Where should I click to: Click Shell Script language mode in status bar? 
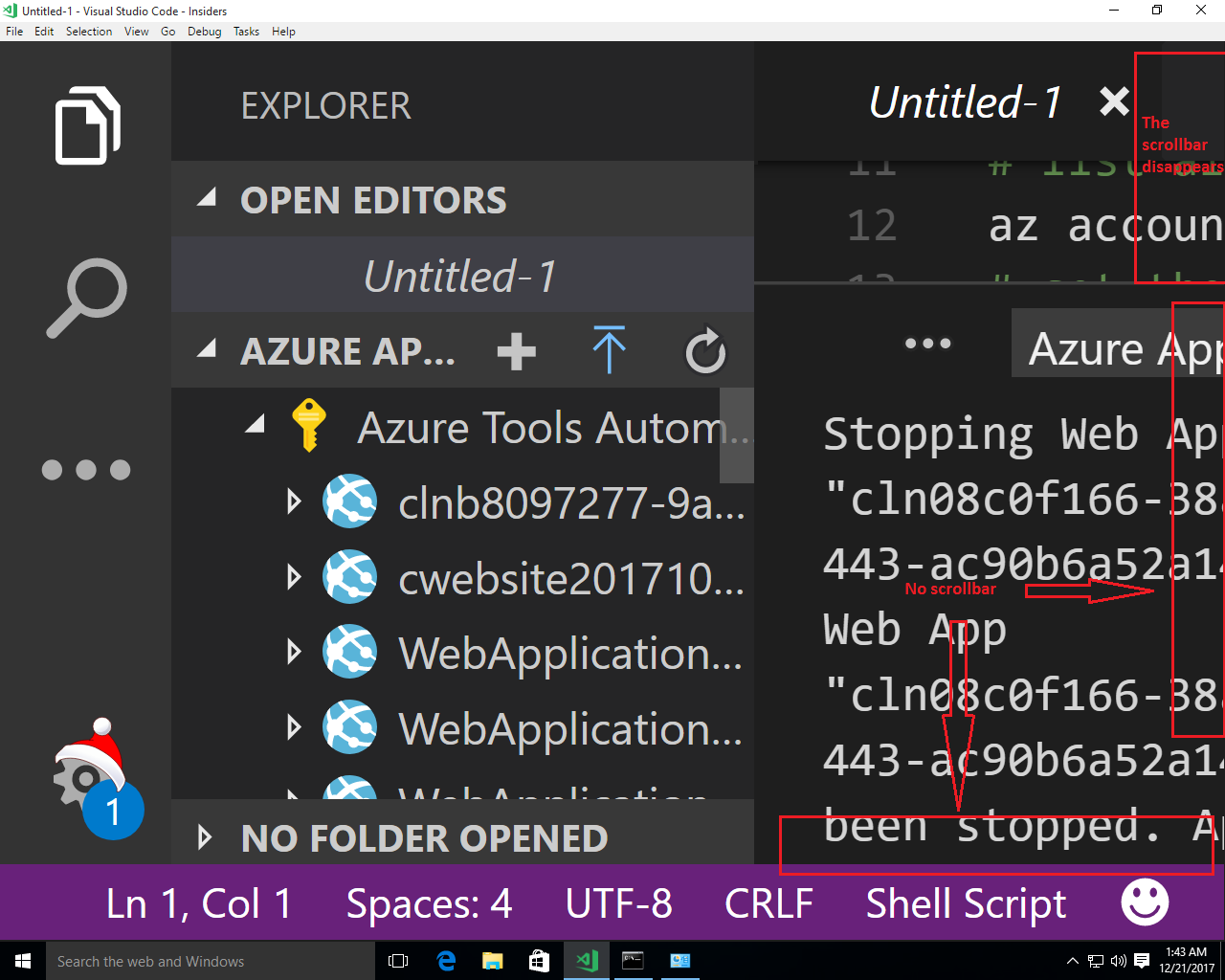[x=965, y=902]
